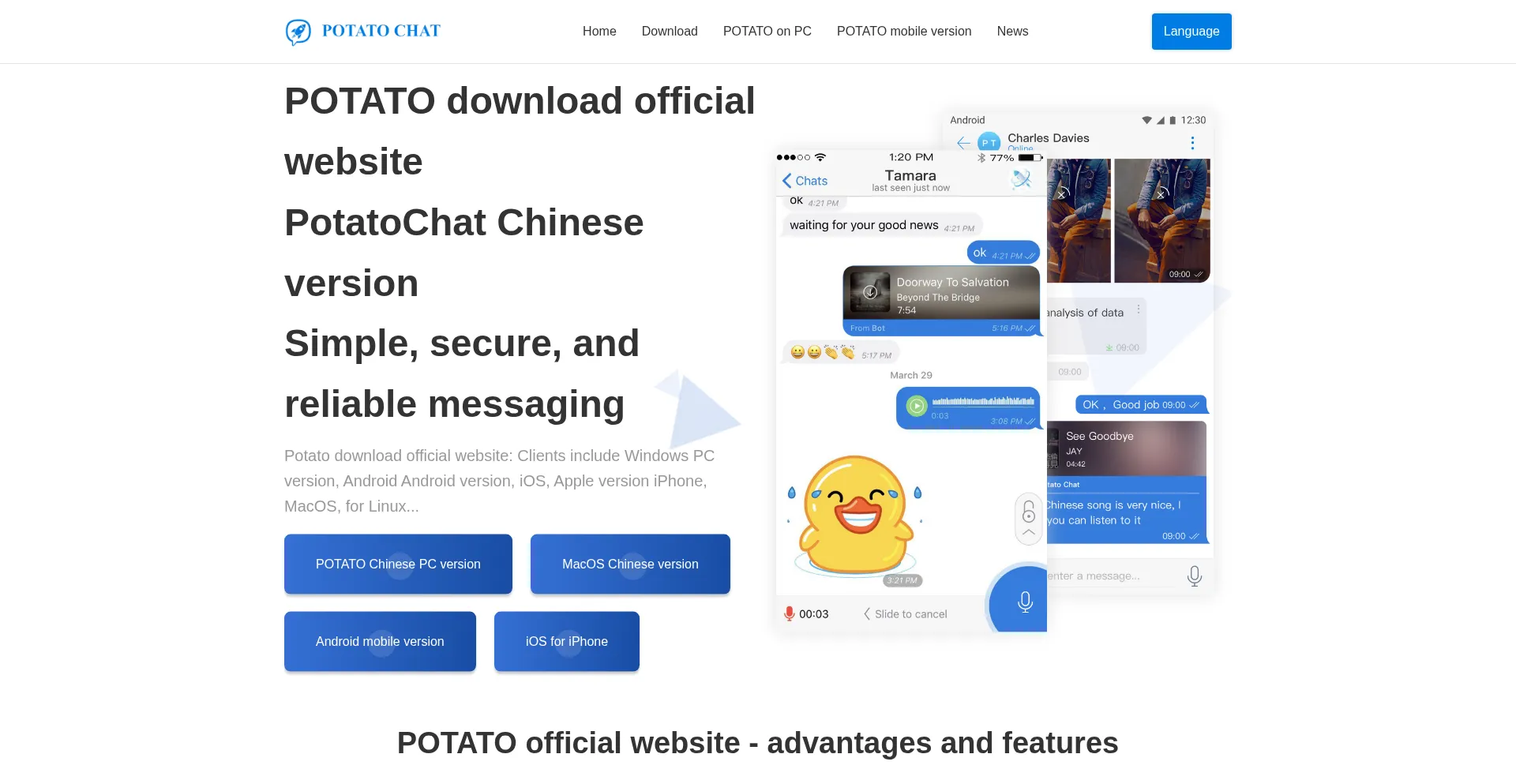The height and width of the screenshot is (784, 1516).
Task: Click the microphone icon in message input
Action: point(1194,576)
